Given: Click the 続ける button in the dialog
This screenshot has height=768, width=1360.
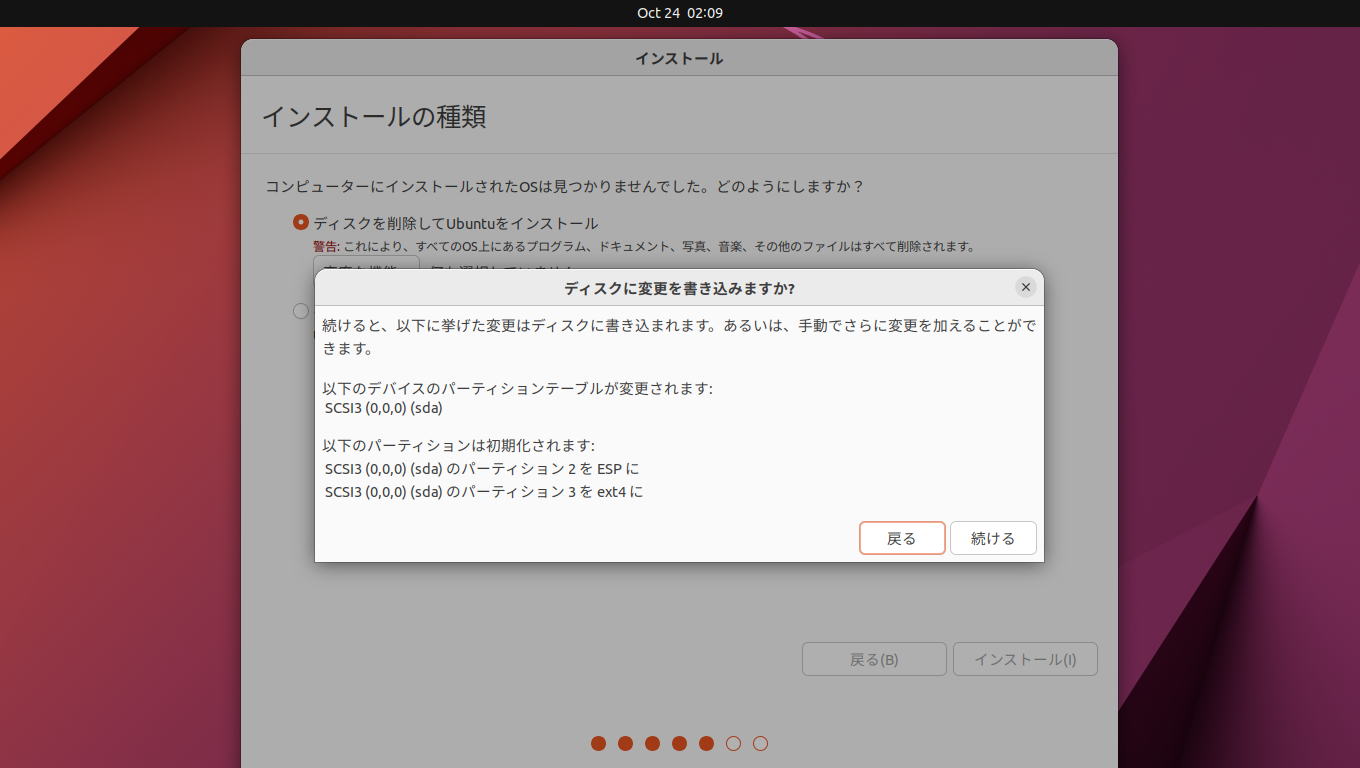Looking at the screenshot, I should point(993,538).
